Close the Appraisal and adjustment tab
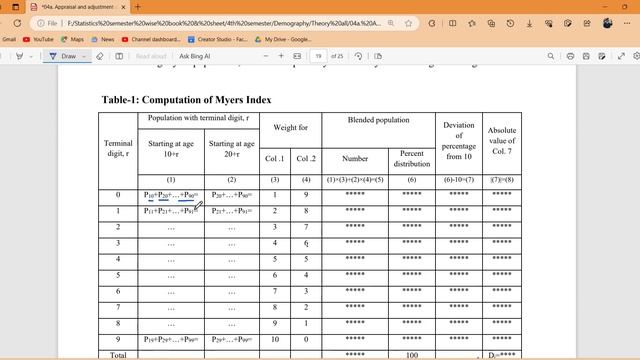 pos(123,7)
